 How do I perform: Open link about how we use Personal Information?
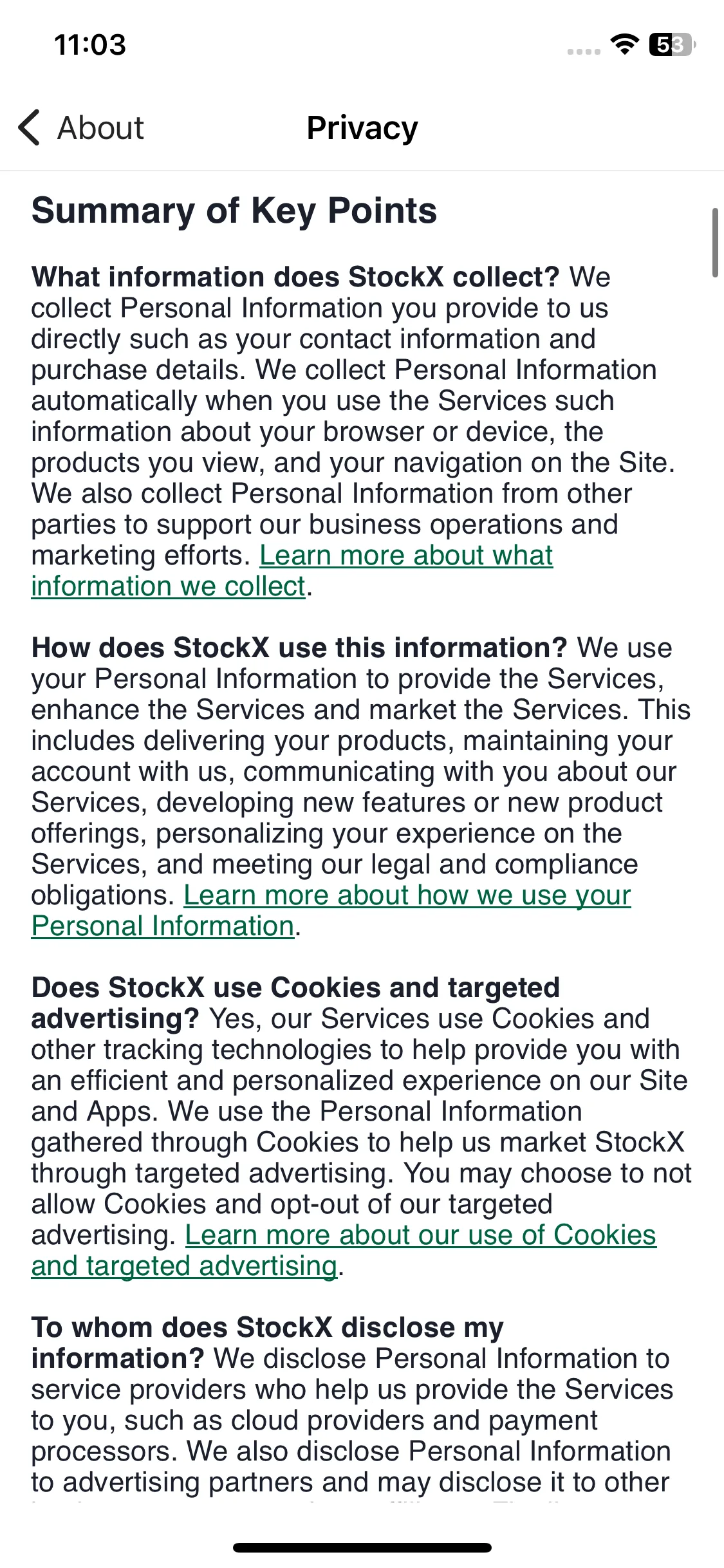click(331, 911)
